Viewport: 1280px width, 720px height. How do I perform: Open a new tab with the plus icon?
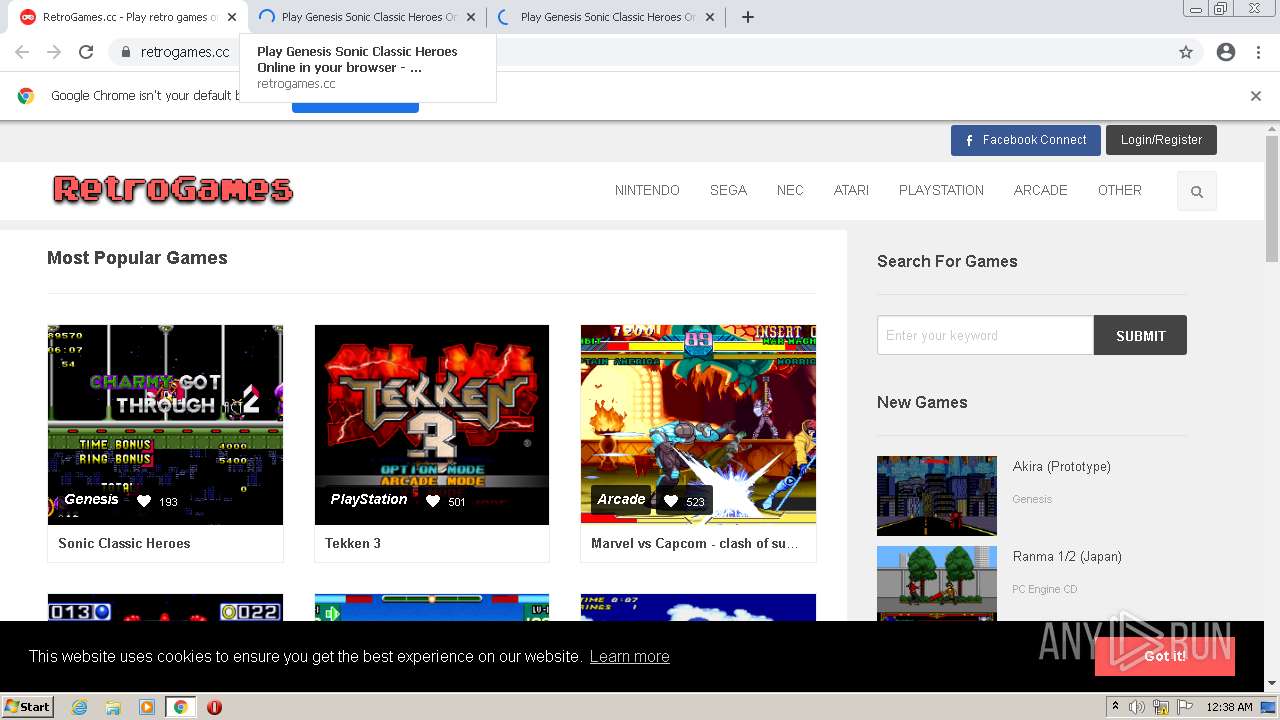point(747,17)
